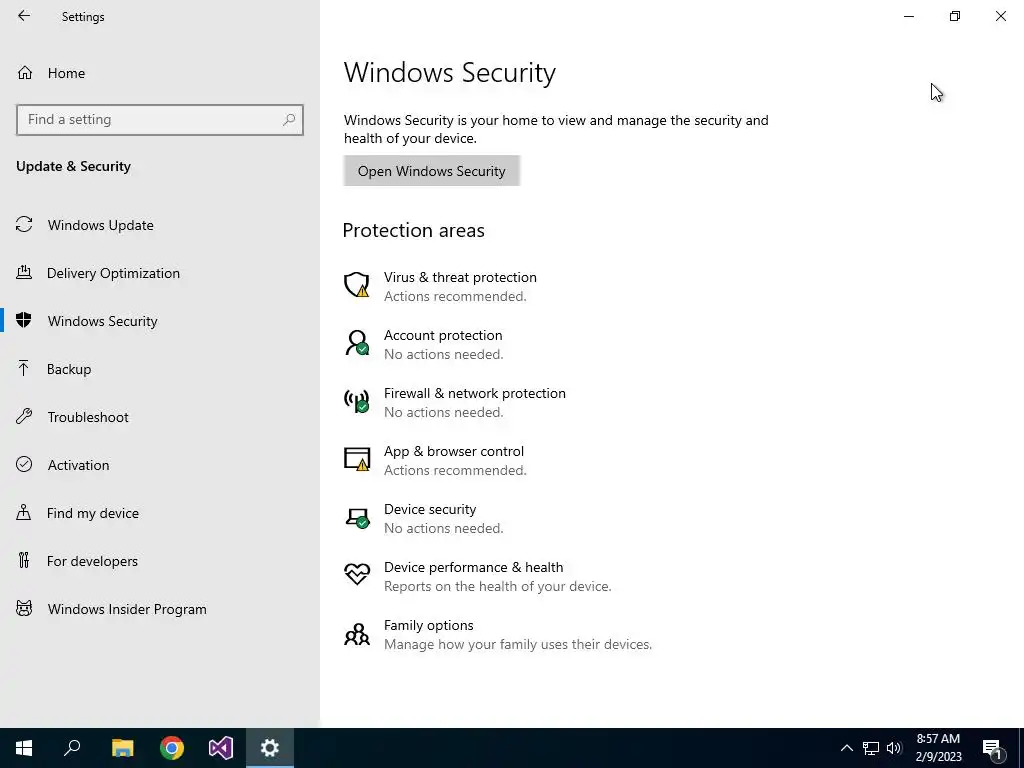Image resolution: width=1024 pixels, height=768 pixels.
Task: Click the "Actions recommended." text under Virus & threat
Action: click(455, 296)
